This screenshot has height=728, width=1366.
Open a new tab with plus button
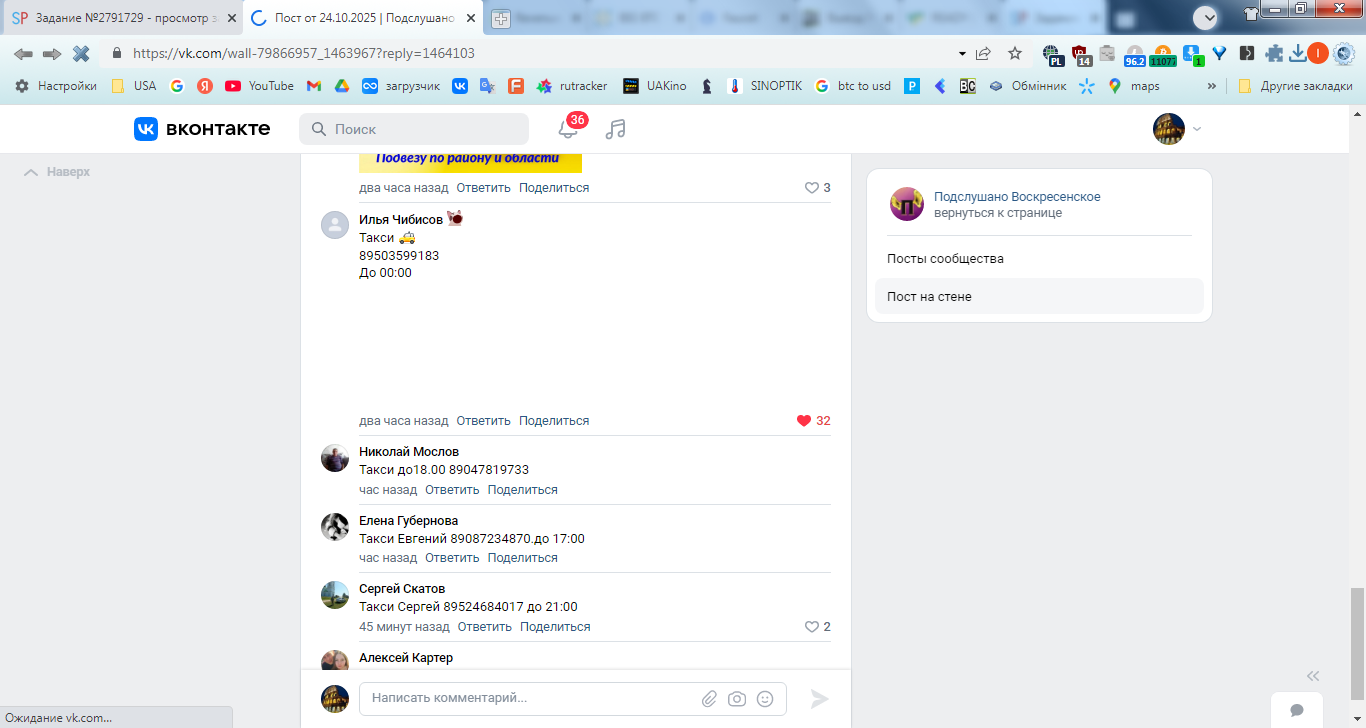[500, 19]
